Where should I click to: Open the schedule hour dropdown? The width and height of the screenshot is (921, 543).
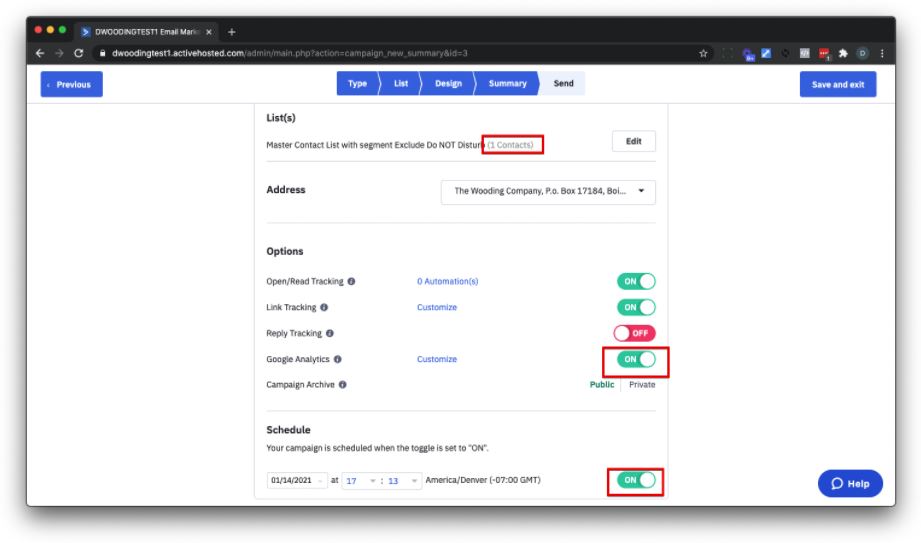tap(359, 481)
